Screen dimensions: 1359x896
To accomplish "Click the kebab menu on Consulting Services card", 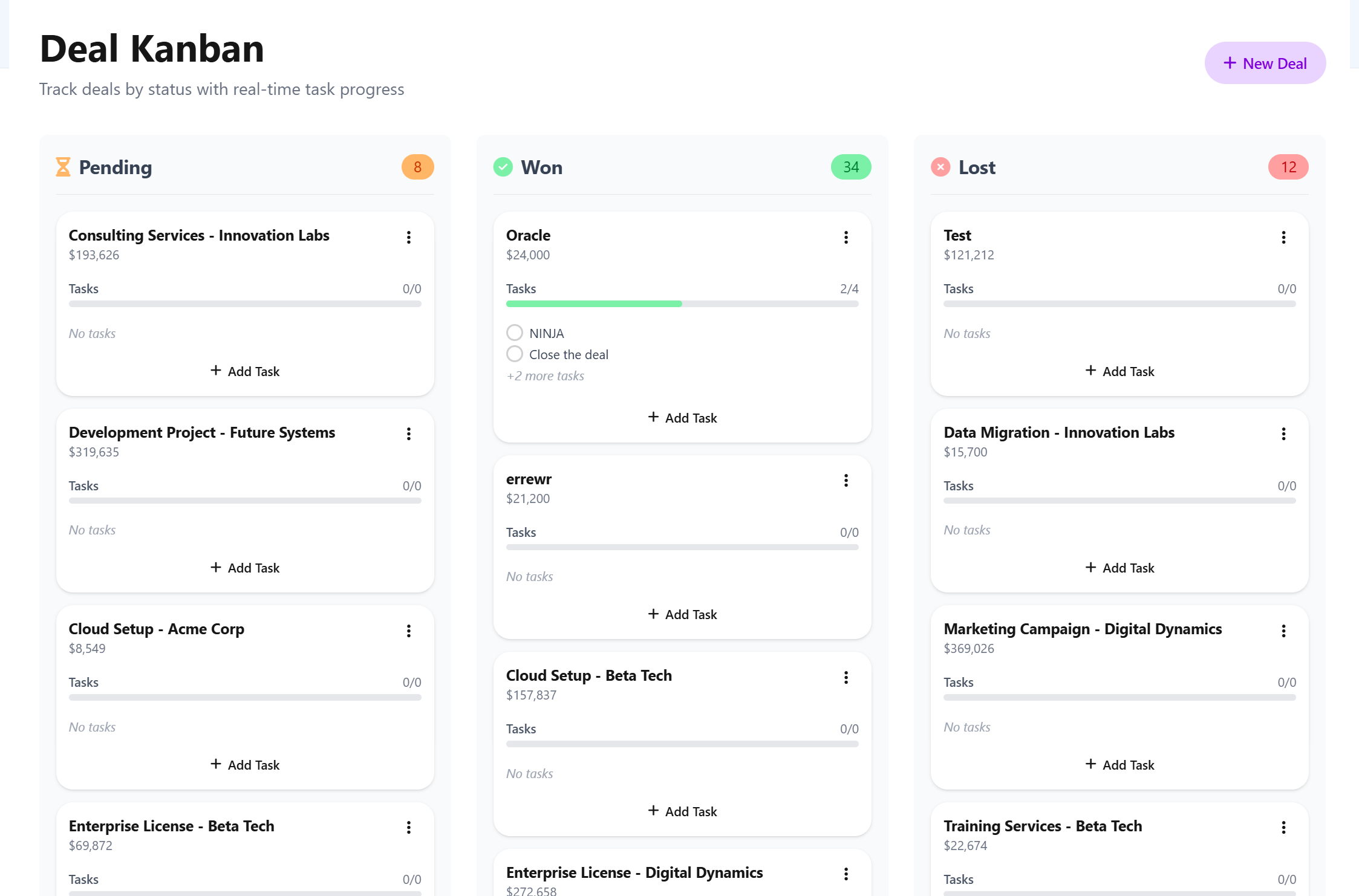I will 409,237.
